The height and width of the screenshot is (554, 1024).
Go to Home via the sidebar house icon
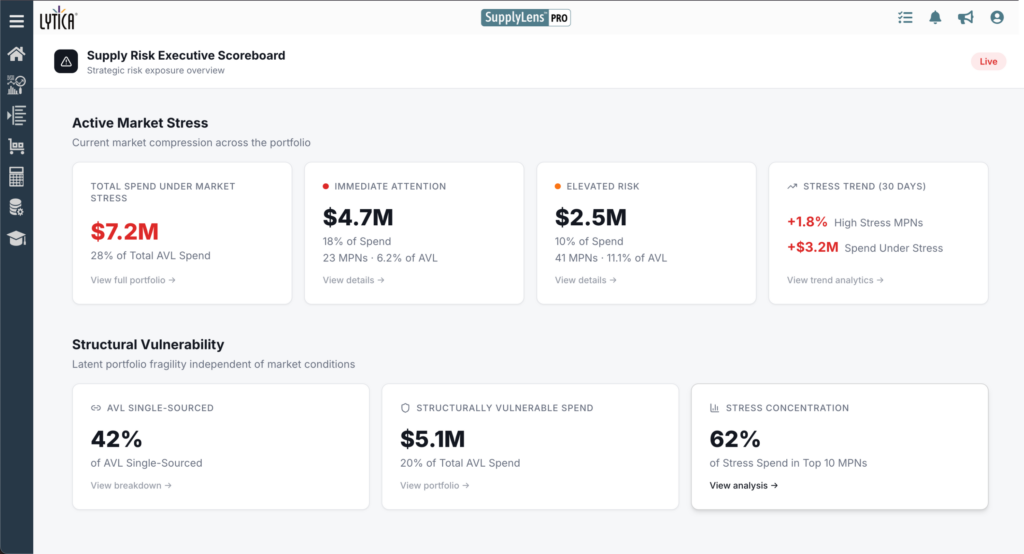[x=16, y=54]
